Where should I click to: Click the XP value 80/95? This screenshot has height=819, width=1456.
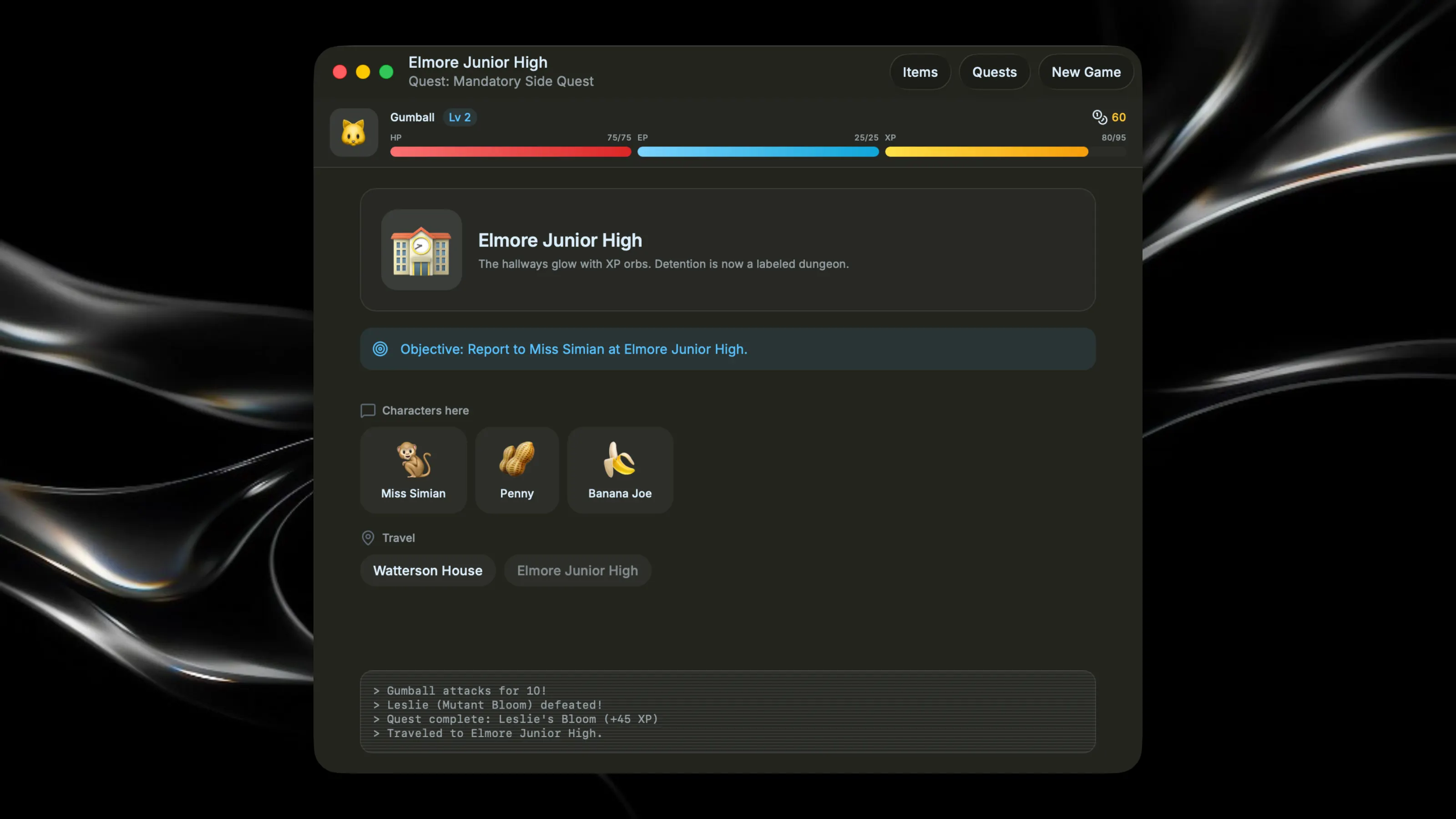point(1113,137)
